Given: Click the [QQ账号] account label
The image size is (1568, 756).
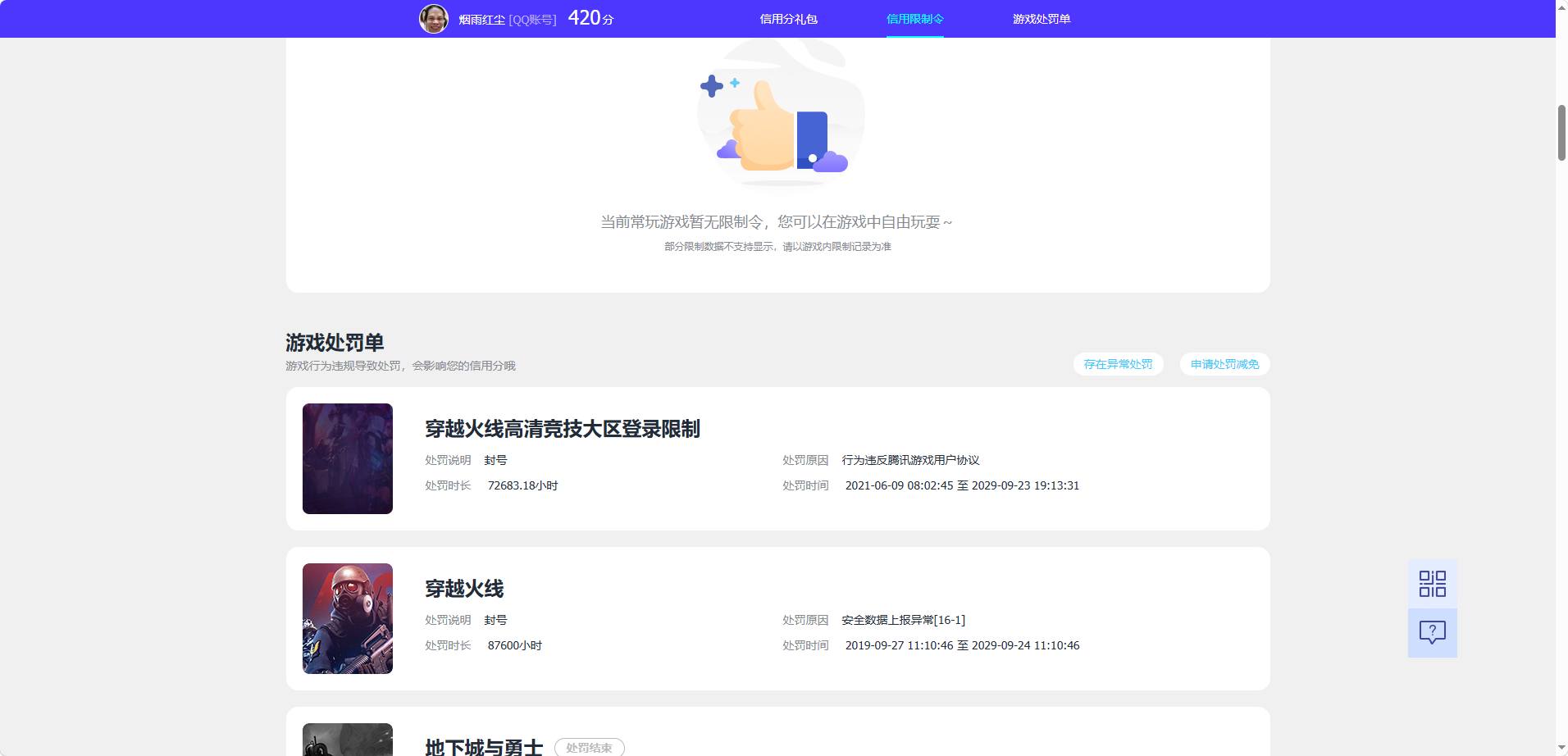Looking at the screenshot, I should [x=532, y=20].
